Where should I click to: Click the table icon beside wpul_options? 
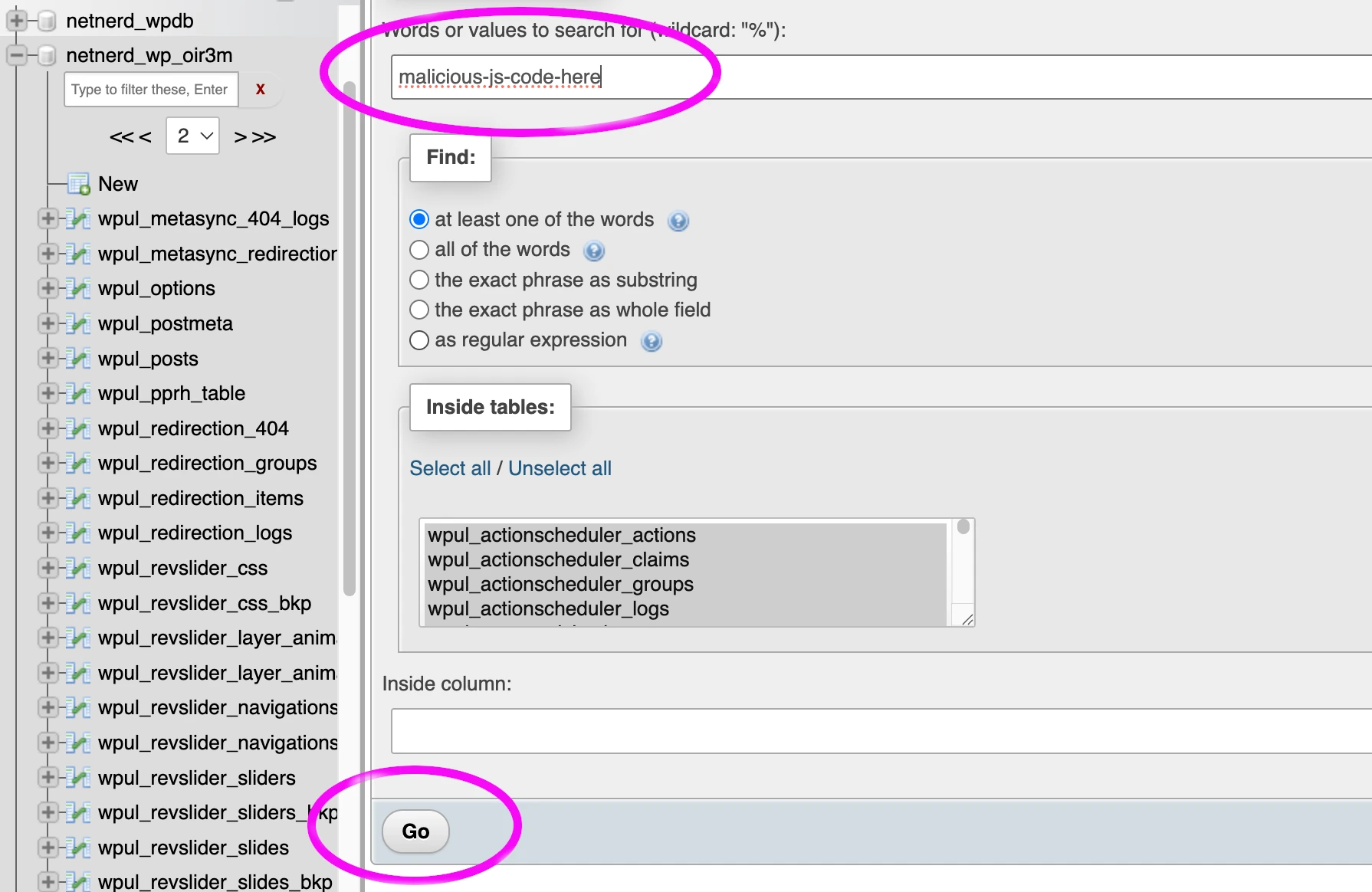coord(79,288)
